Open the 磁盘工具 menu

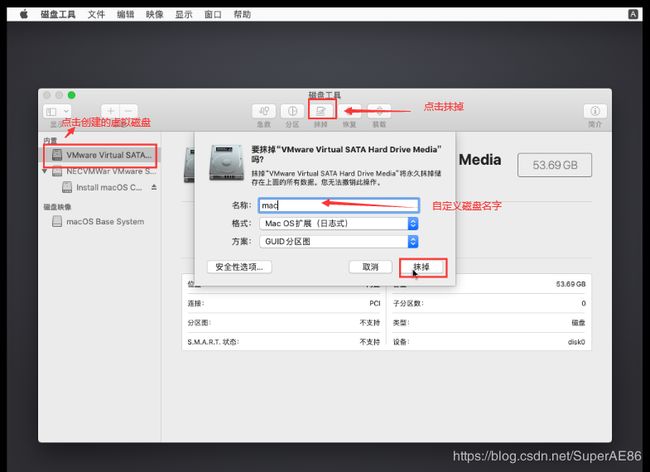[58, 15]
